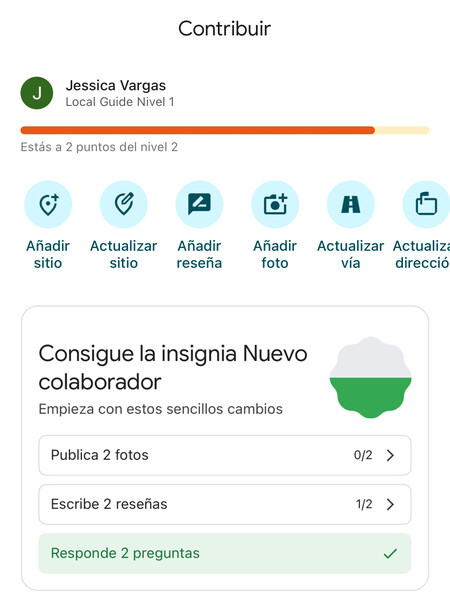Expand the Escribe 2 reseñas chevron

click(x=390, y=504)
